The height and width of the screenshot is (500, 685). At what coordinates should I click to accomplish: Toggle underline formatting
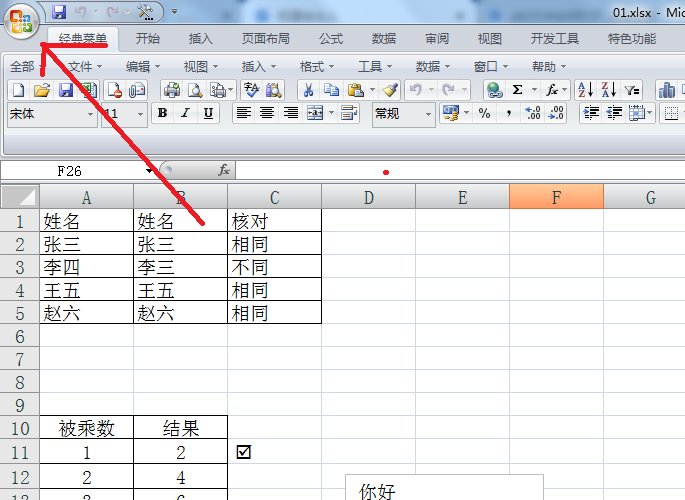tap(208, 114)
